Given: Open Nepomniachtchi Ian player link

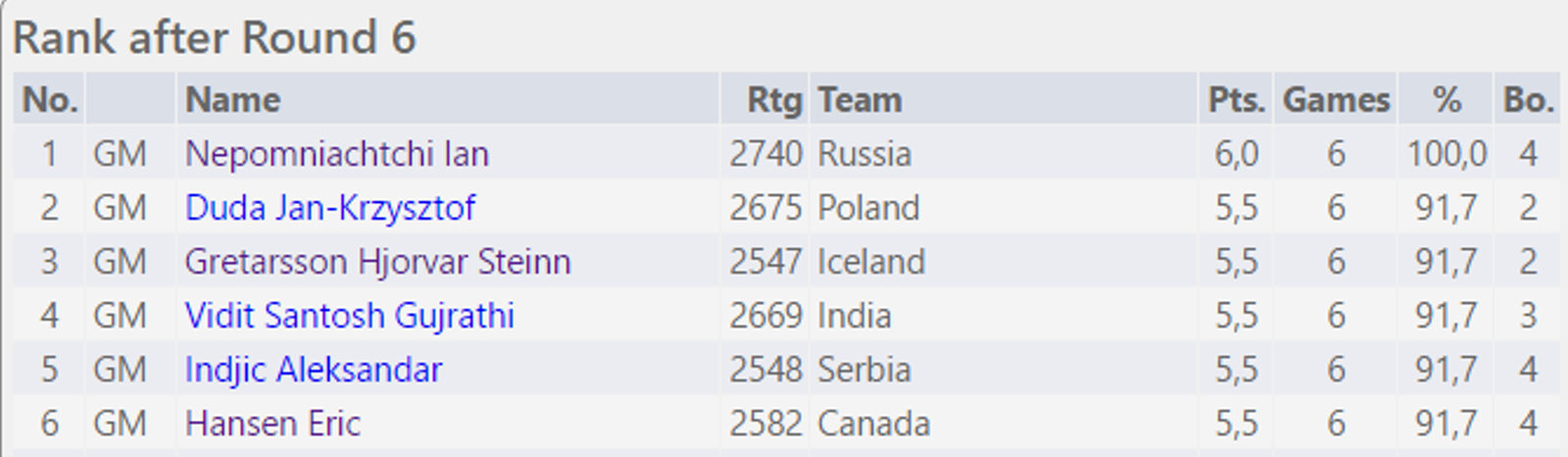Looking at the screenshot, I should [x=336, y=154].
